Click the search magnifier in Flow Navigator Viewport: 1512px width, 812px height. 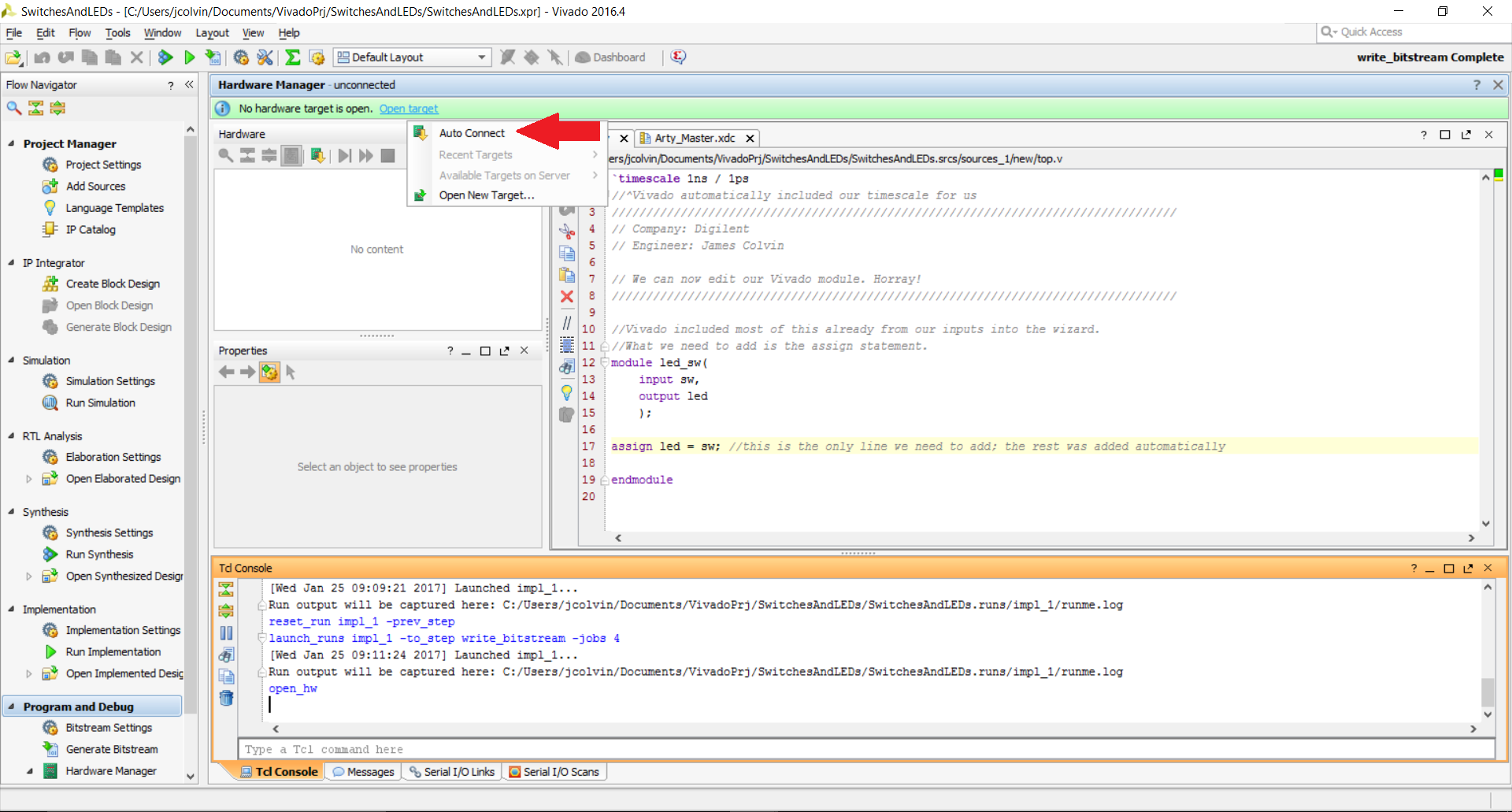coord(14,108)
